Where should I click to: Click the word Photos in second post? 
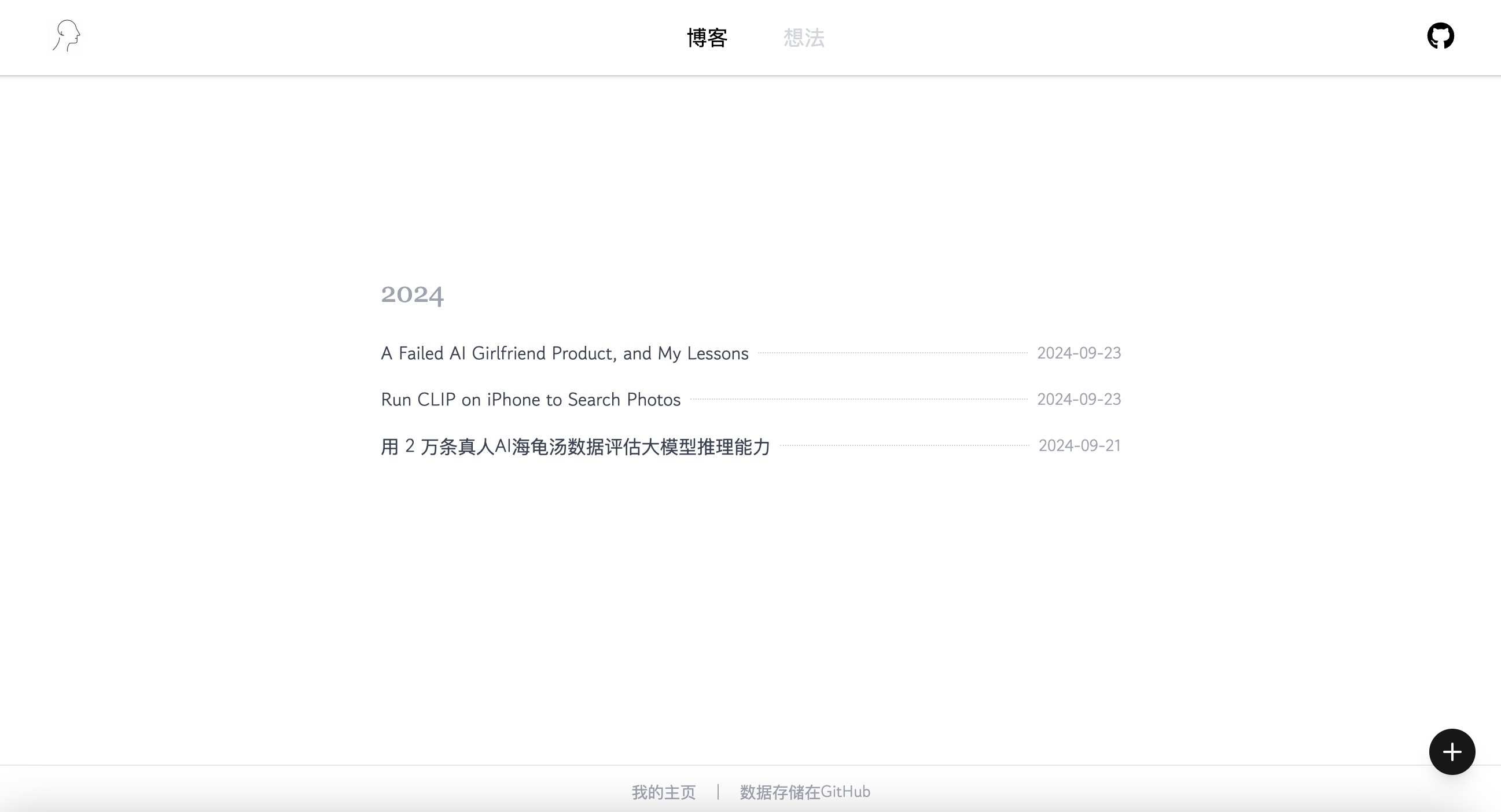coord(653,400)
